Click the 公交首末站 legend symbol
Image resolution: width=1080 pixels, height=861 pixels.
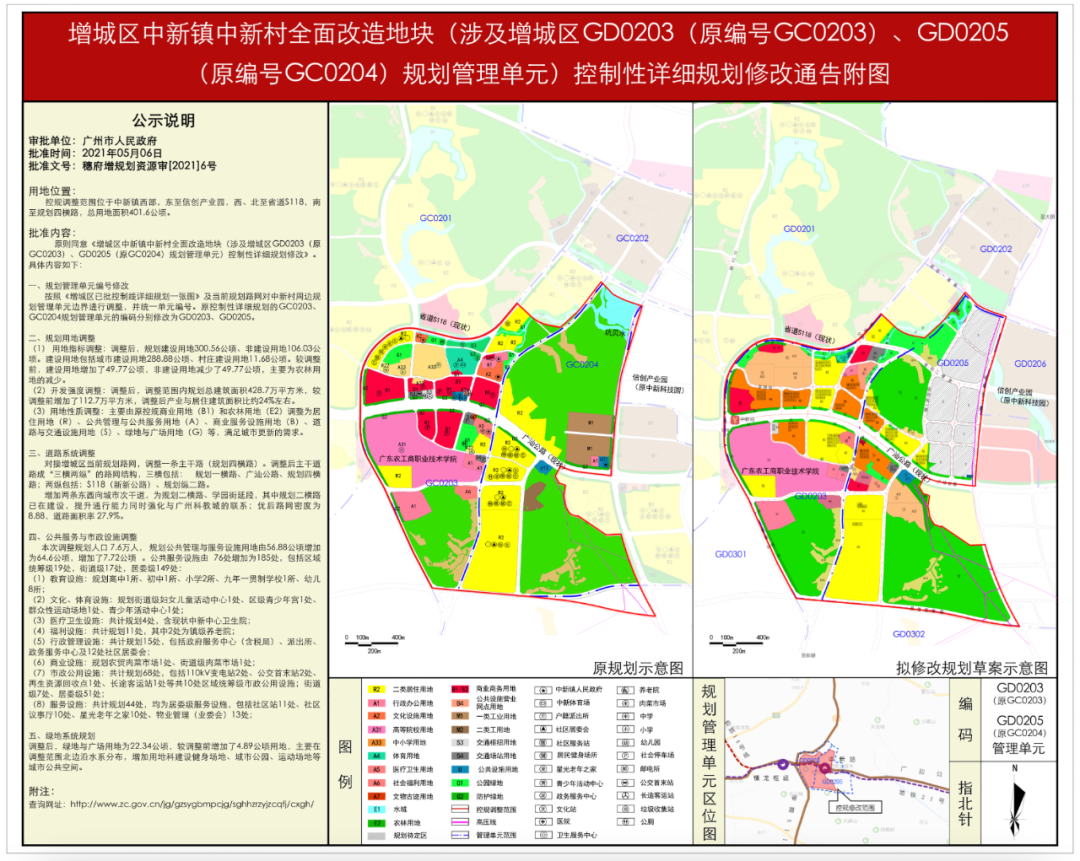[x=625, y=783]
